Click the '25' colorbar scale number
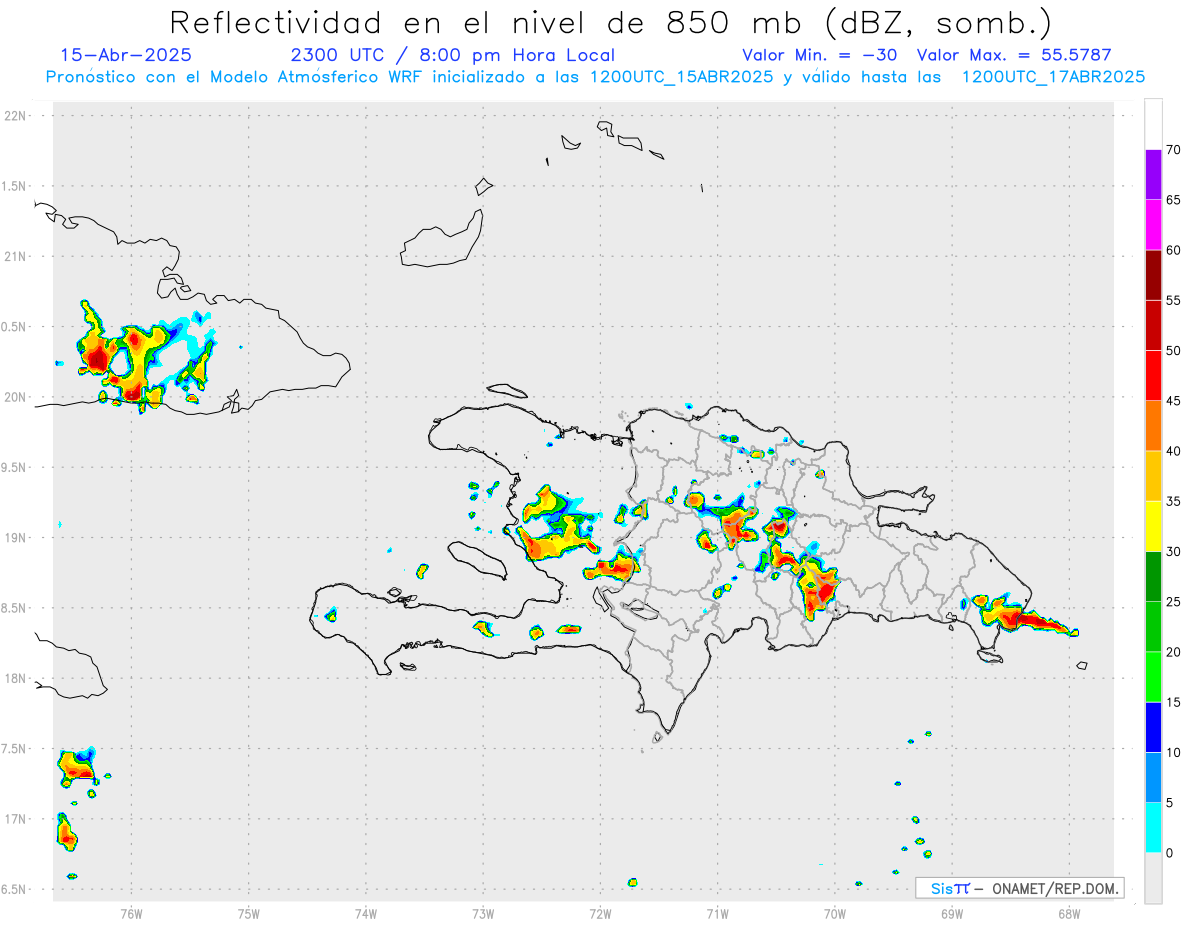The height and width of the screenshot is (927, 1200). click(1174, 602)
